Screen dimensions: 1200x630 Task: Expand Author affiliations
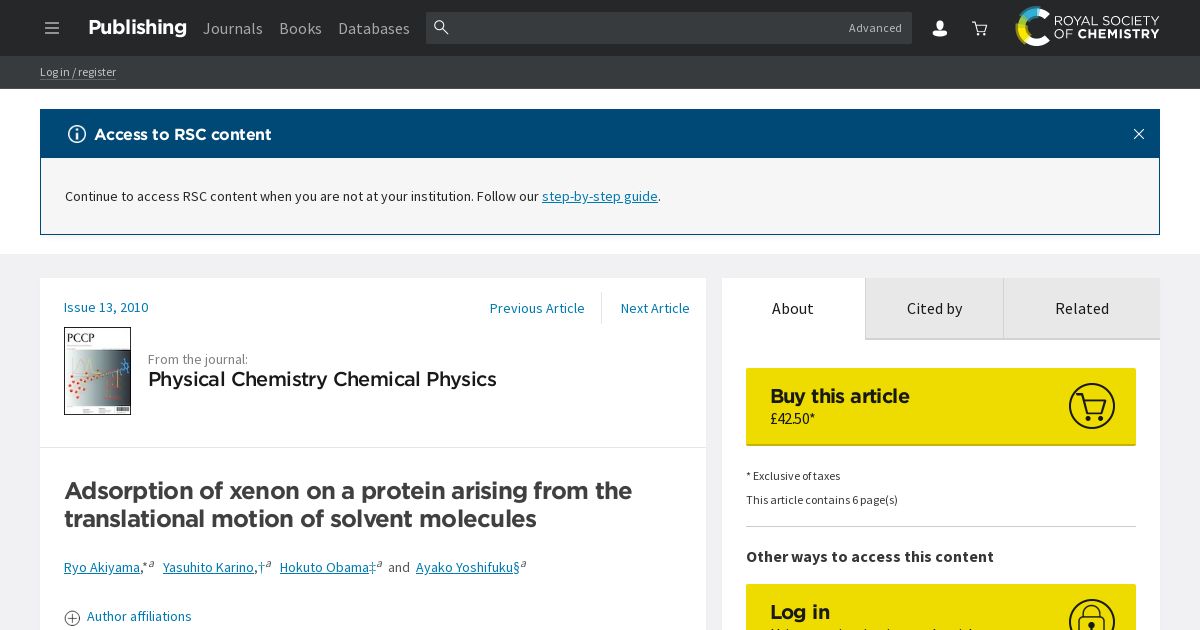[x=128, y=617]
